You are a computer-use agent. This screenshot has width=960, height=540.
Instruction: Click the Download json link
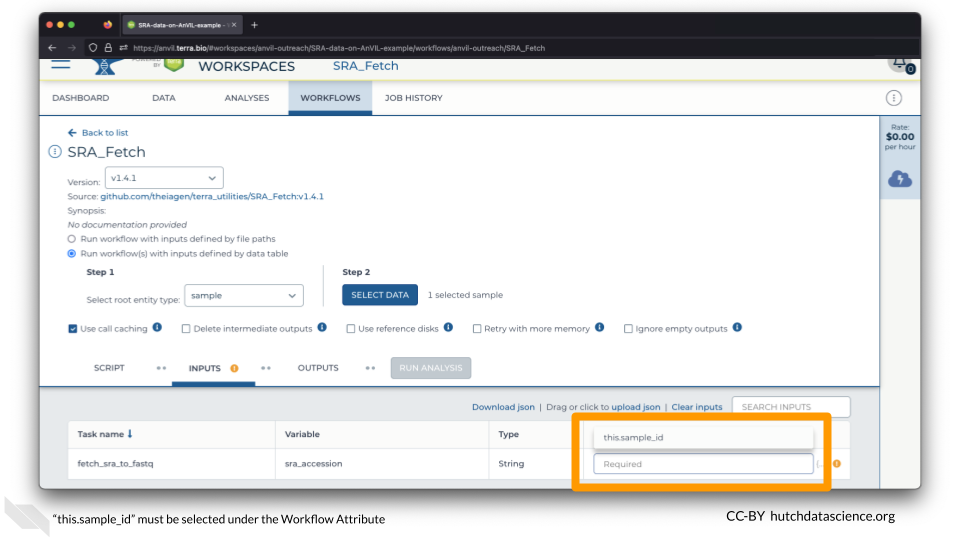503,407
